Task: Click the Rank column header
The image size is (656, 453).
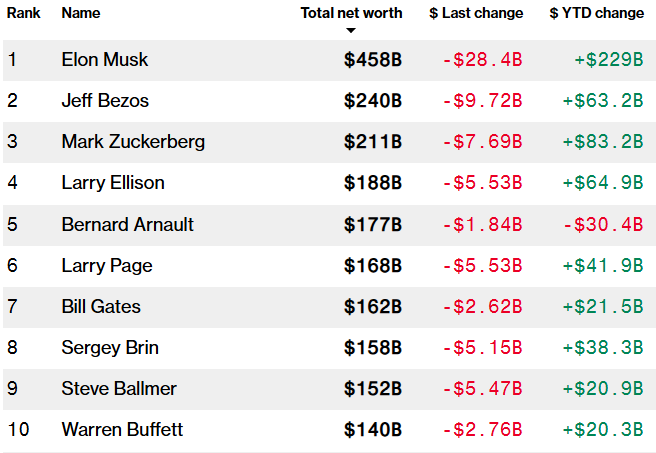Action: 23,13
